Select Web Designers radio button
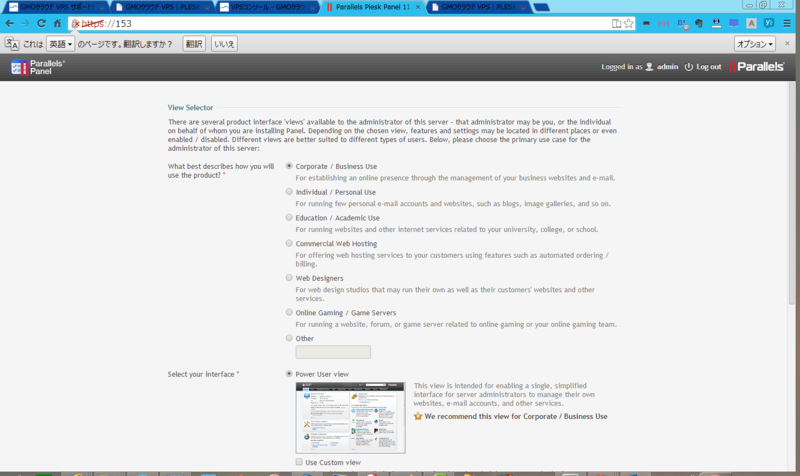The image size is (800, 476). (x=289, y=278)
